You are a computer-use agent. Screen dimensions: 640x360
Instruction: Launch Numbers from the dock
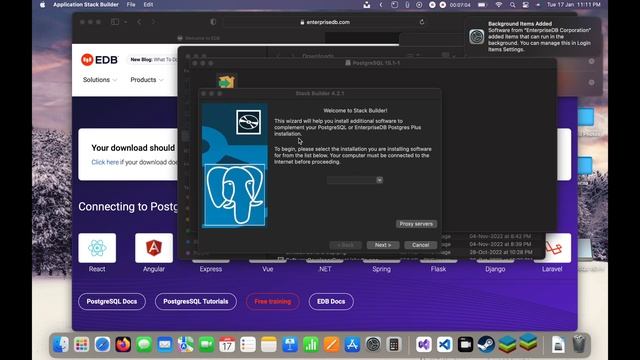pyautogui.click(x=311, y=345)
